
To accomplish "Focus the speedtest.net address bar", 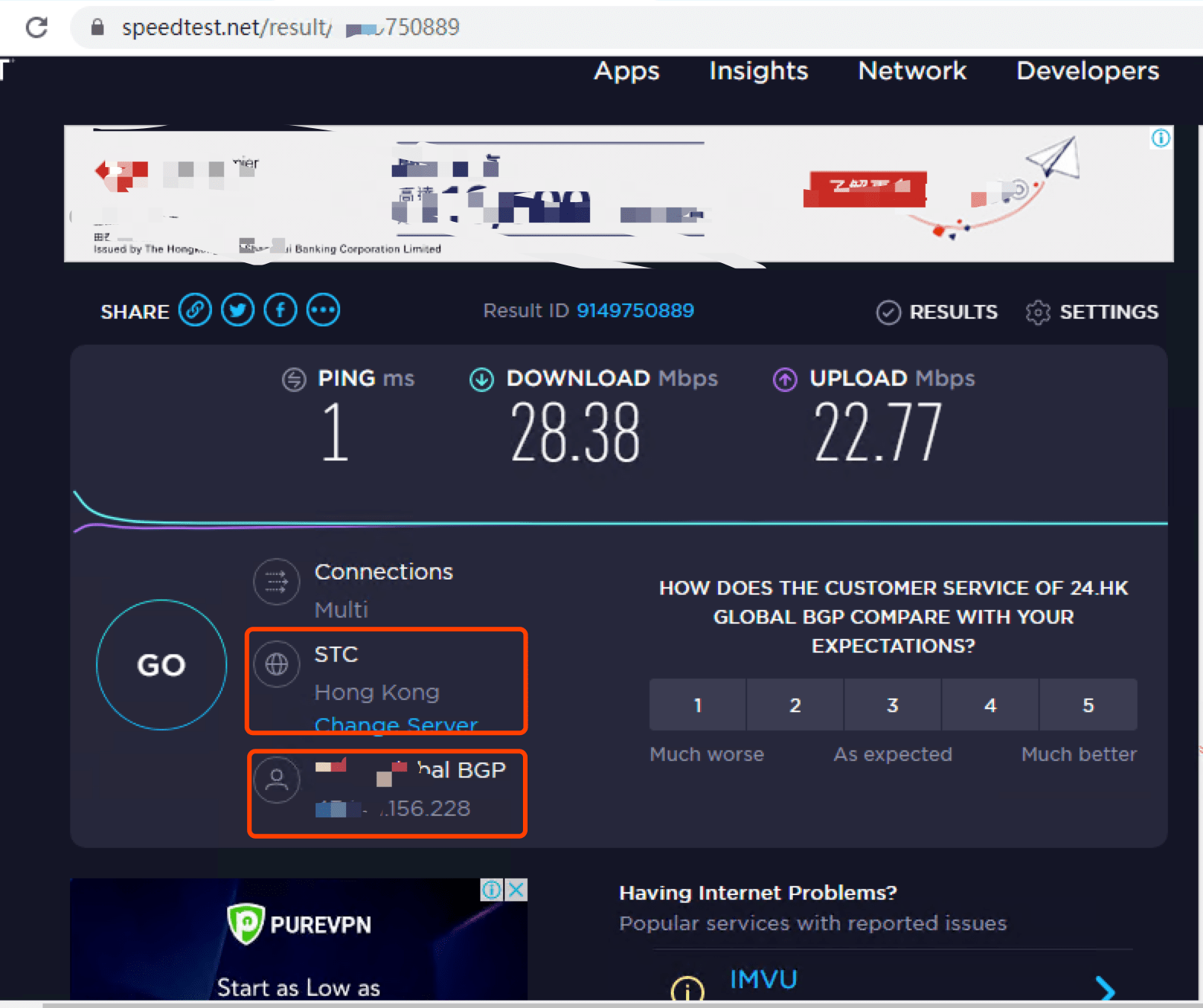I will [636, 27].
